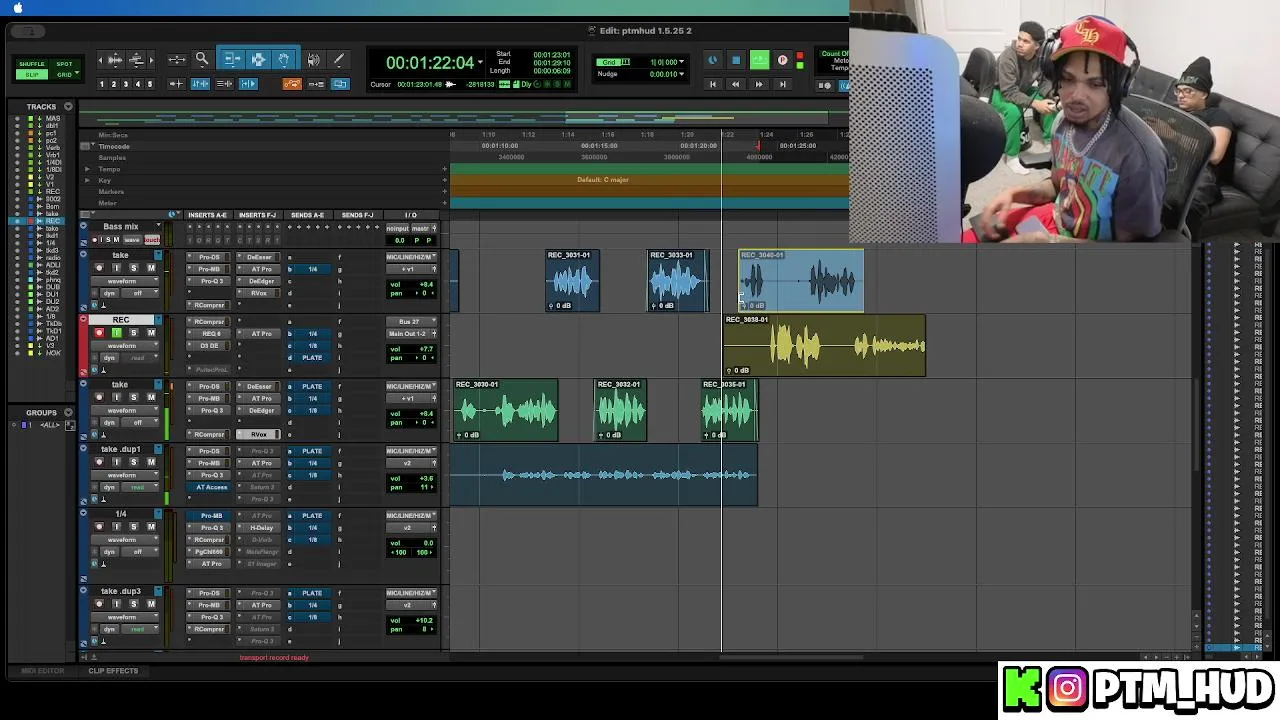Select the REC_3040-01 audio clip
The image size is (1280, 720).
pos(801,280)
